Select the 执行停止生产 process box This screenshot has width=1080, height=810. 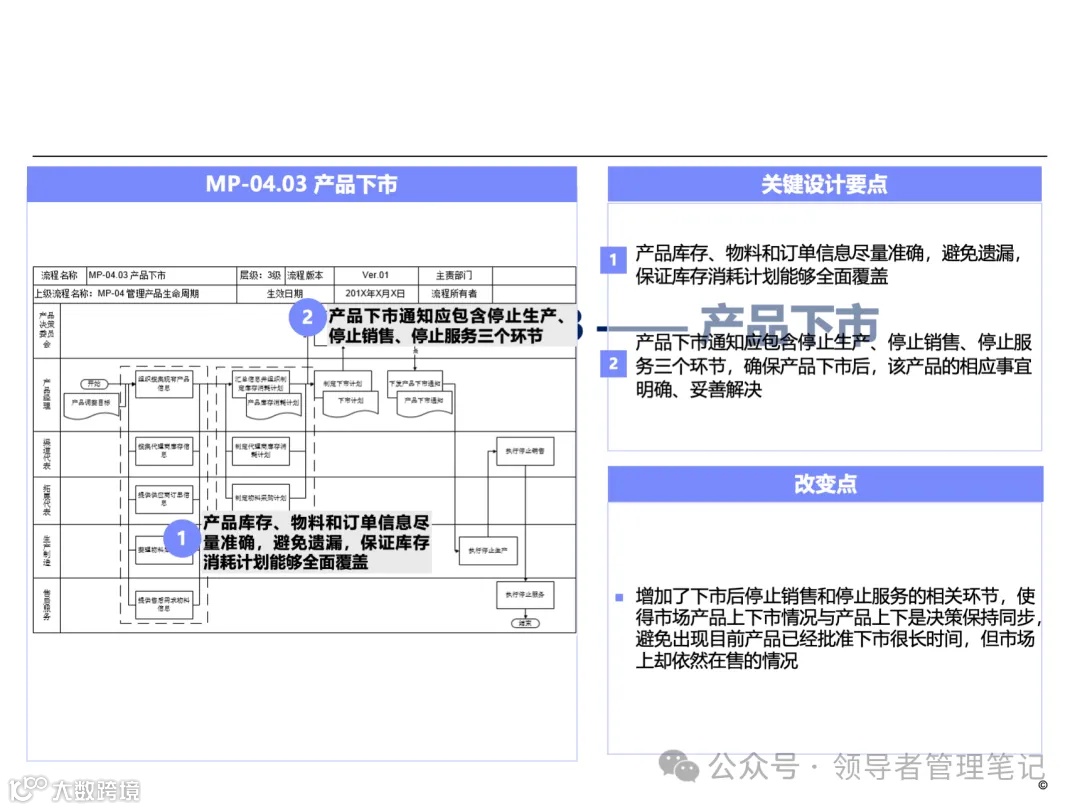[487, 552]
